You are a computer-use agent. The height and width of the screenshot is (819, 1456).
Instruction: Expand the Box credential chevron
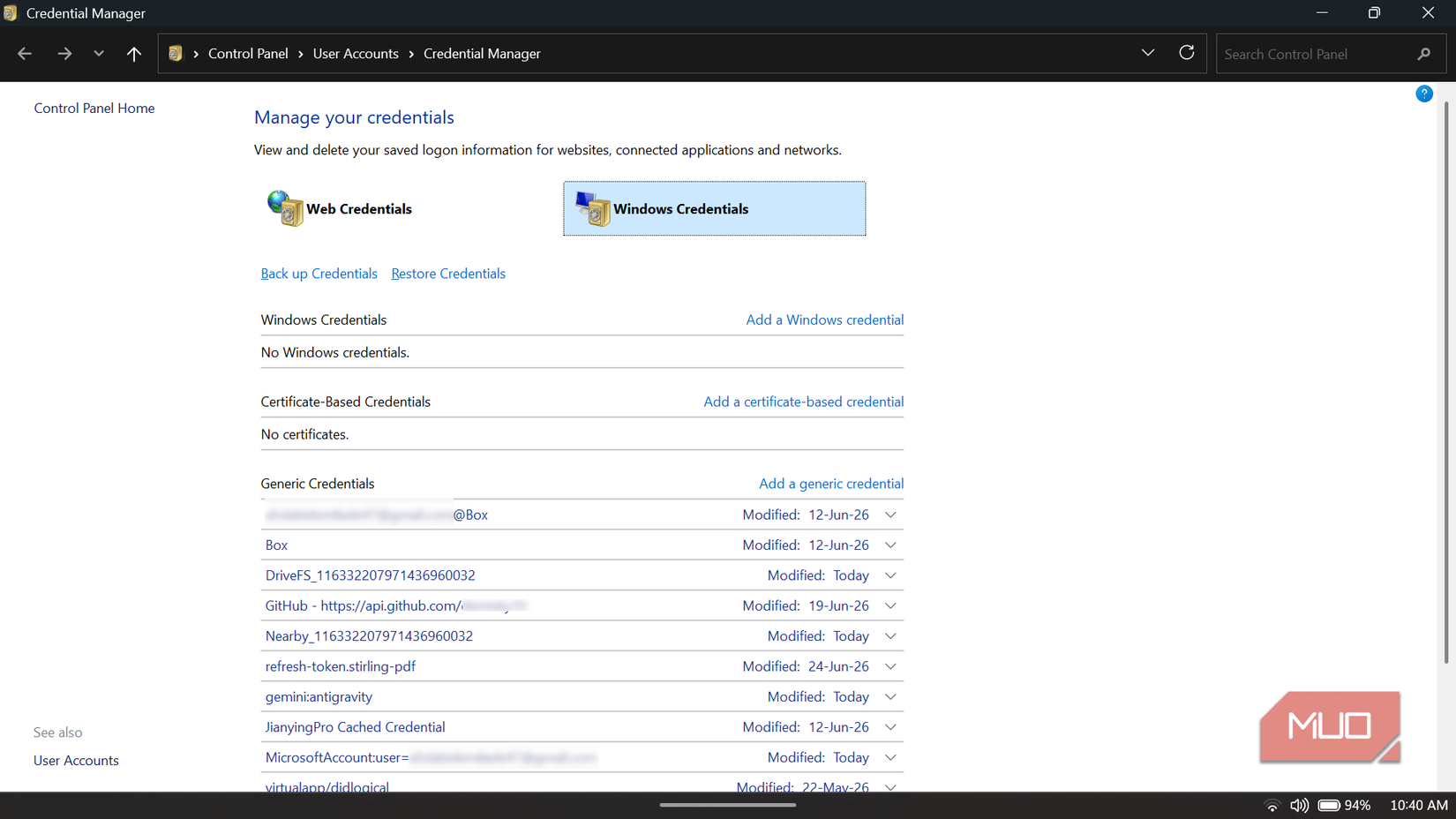tap(890, 545)
